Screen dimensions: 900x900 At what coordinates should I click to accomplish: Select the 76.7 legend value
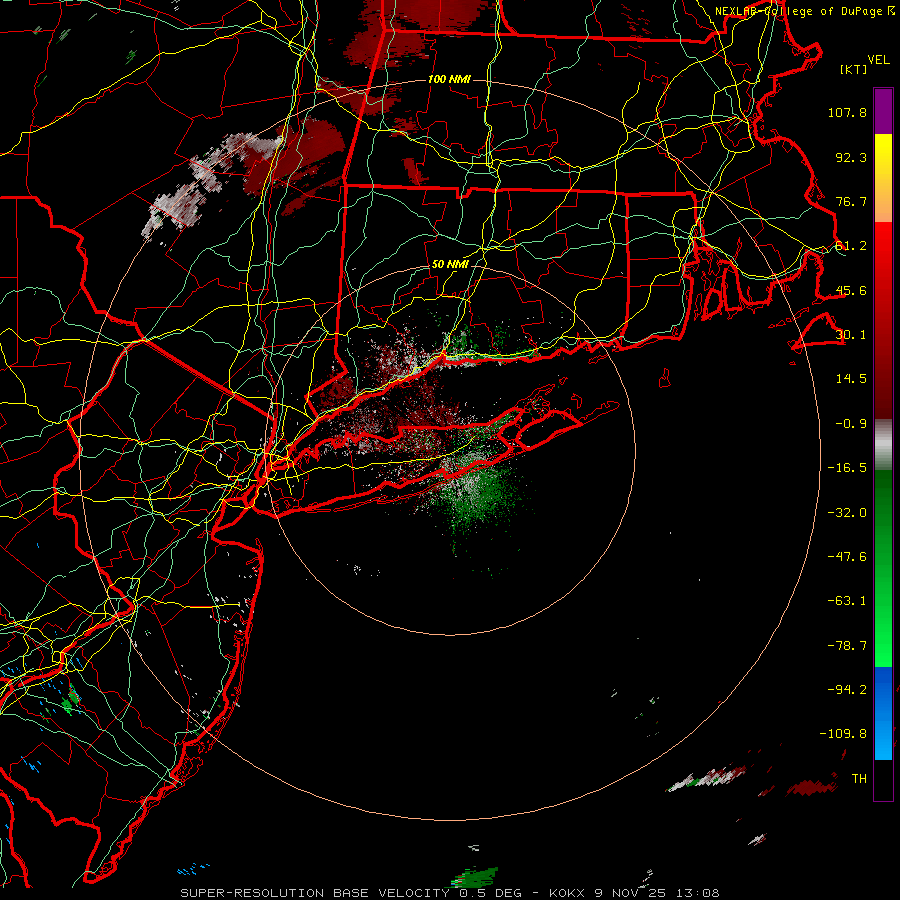click(851, 201)
